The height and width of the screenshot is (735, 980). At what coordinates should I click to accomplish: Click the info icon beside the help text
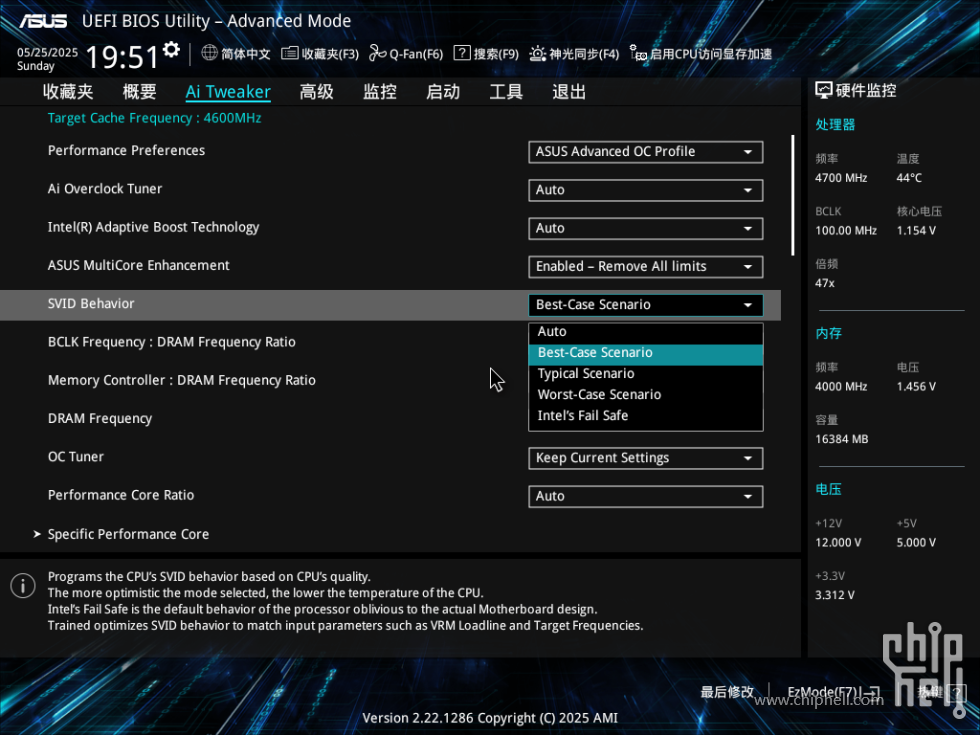pos(23,586)
